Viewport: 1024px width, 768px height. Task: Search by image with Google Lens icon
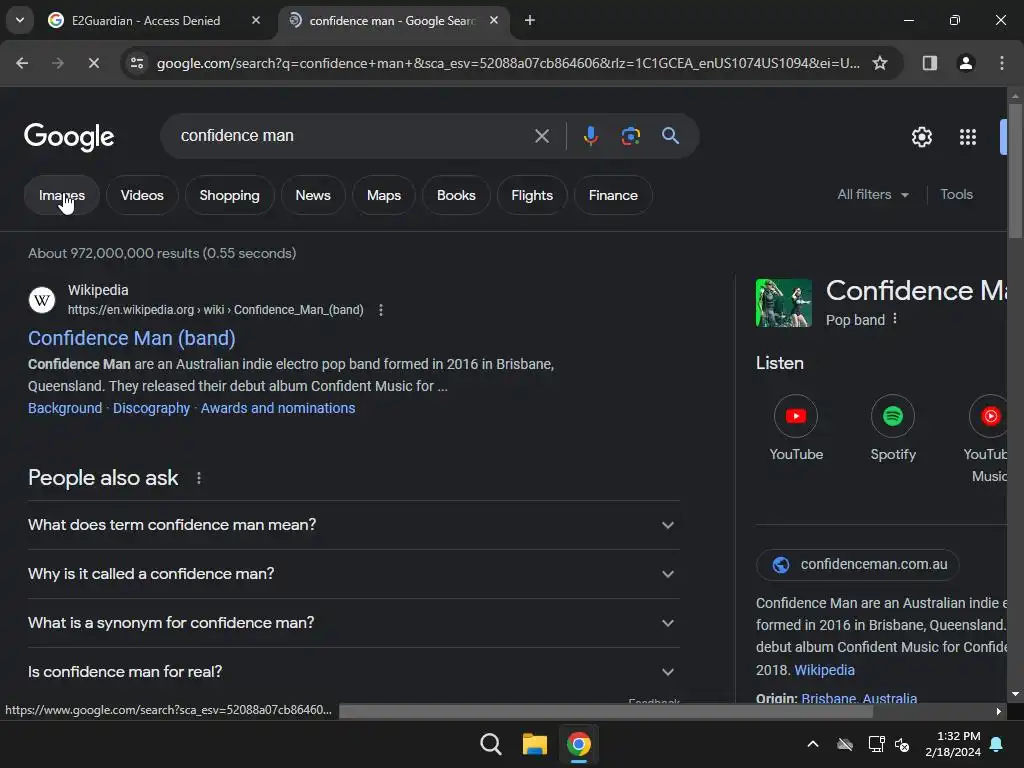630,136
